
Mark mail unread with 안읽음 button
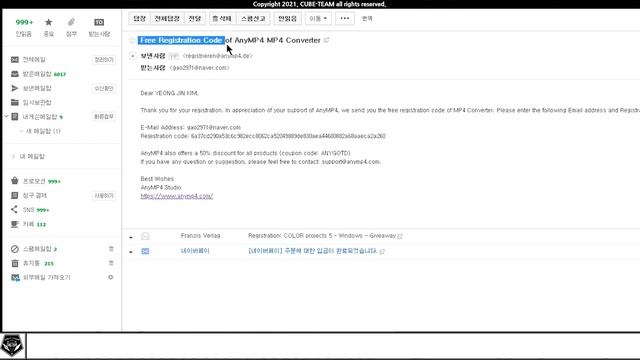[x=287, y=18]
